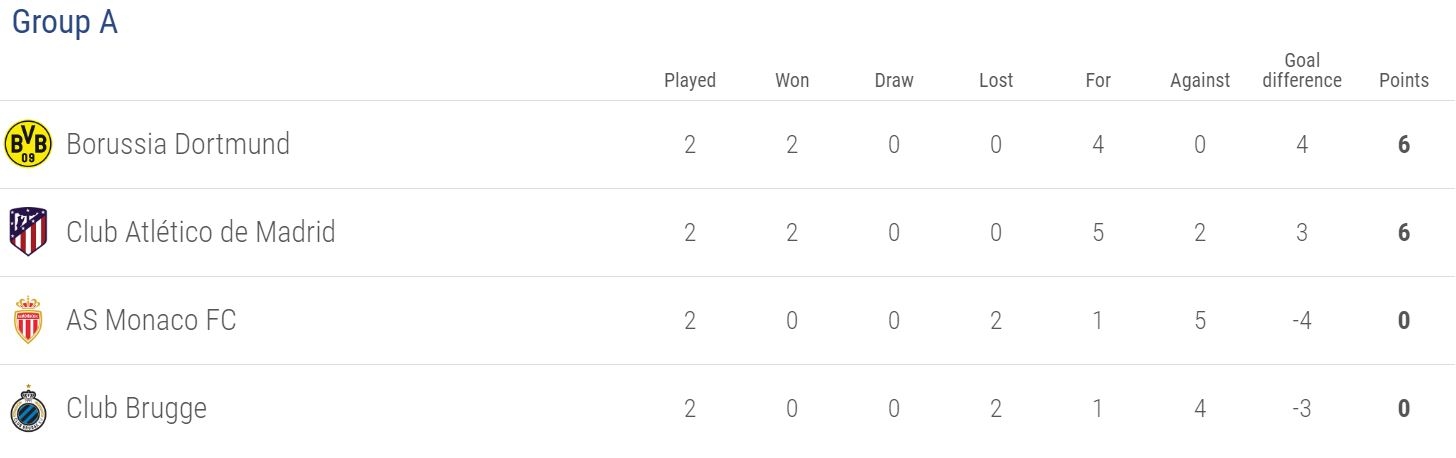Click Club Brugge's goals against value

click(x=1200, y=409)
